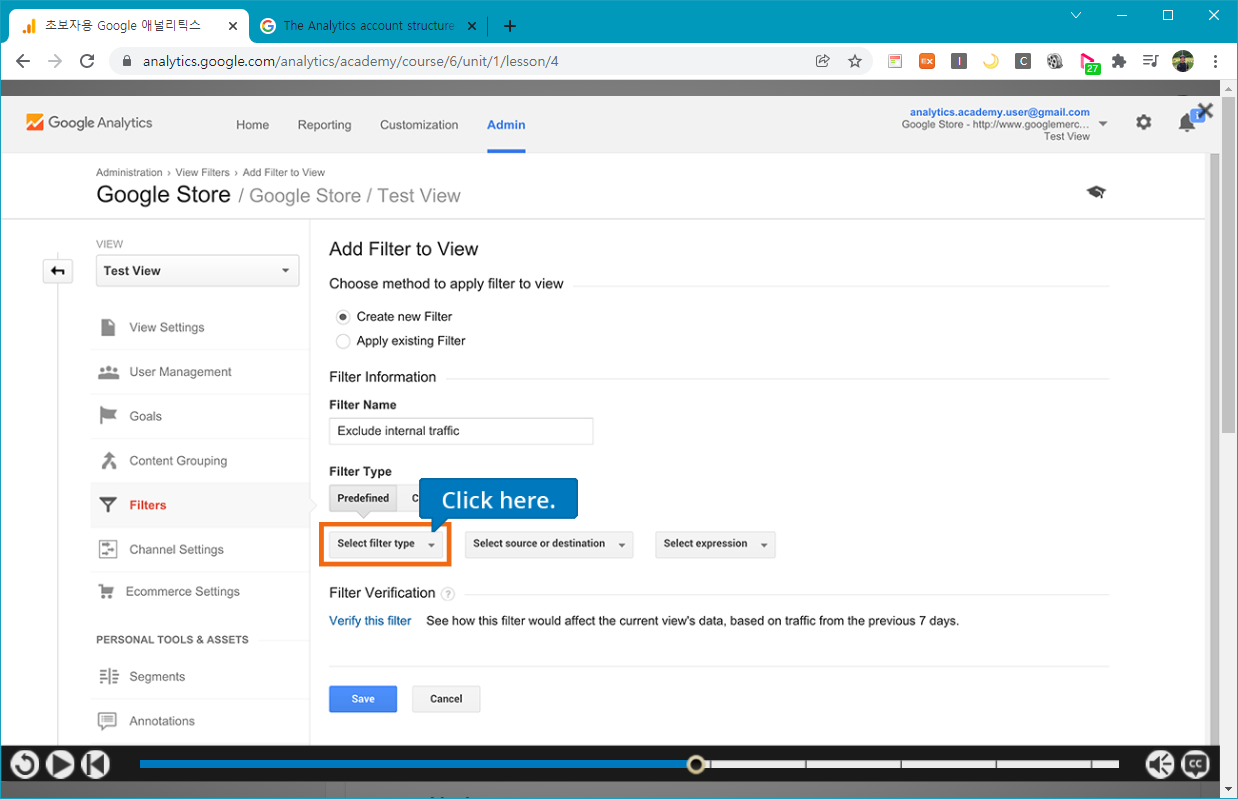Go to the Admin tab
The height and width of the screenshot is (799, 1238).
pyautogui.click(x=506, y=125)
